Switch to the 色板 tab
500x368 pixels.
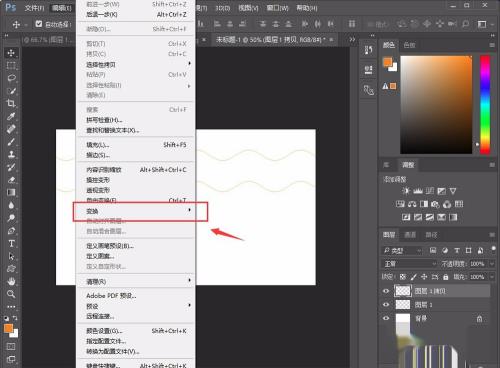pos(410,45)
